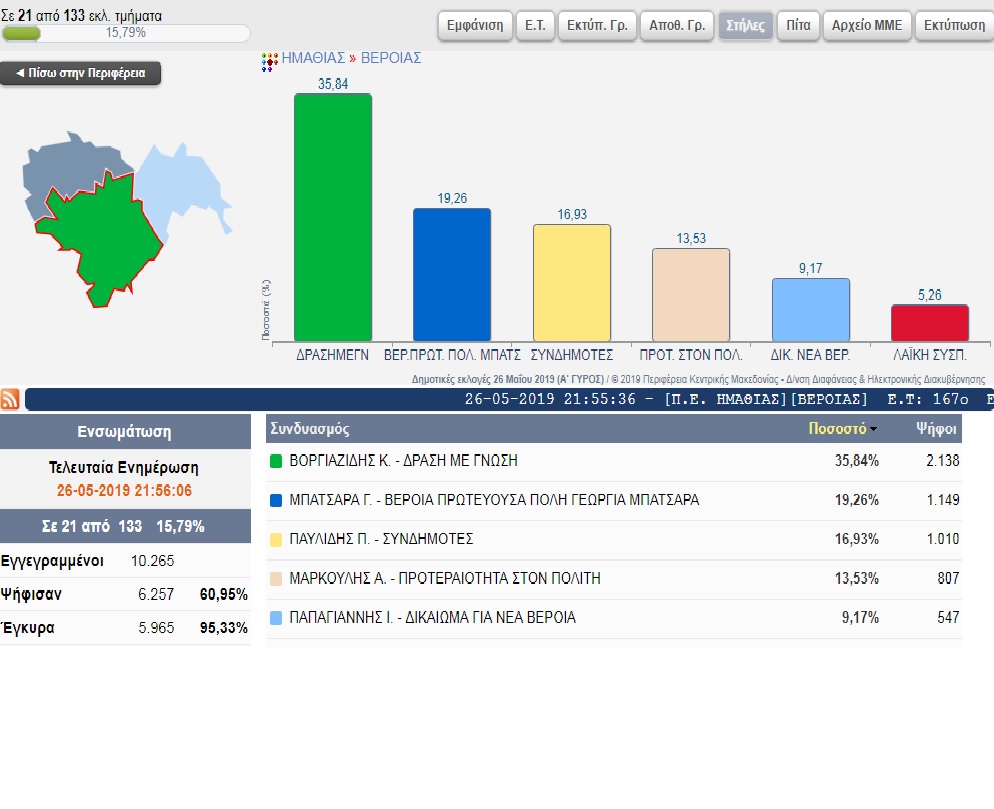Click the ΗΜΑΘΙΑΣ breadcrumb link

pyautogui.click(x=312, y=59)
